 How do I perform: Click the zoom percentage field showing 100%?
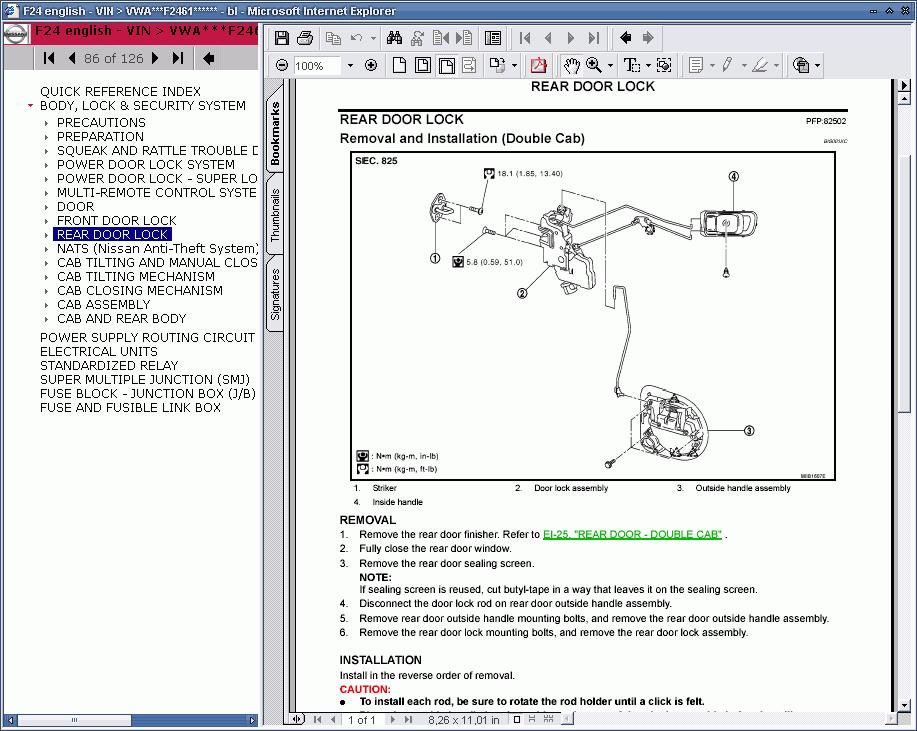(316, 65)
